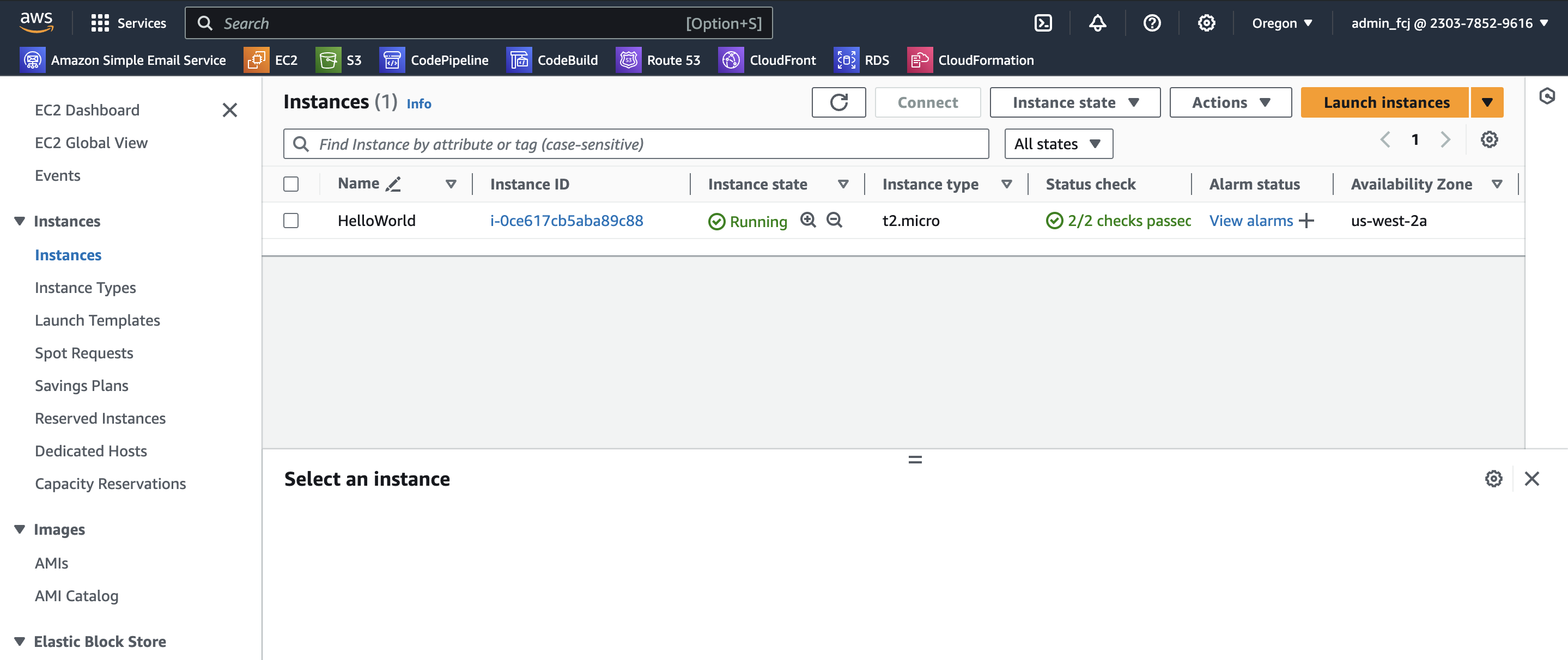Open Instance Types in the sidebar
Image resolution: width=1568 pixels, height=660 pixels.
coord(85,287)
